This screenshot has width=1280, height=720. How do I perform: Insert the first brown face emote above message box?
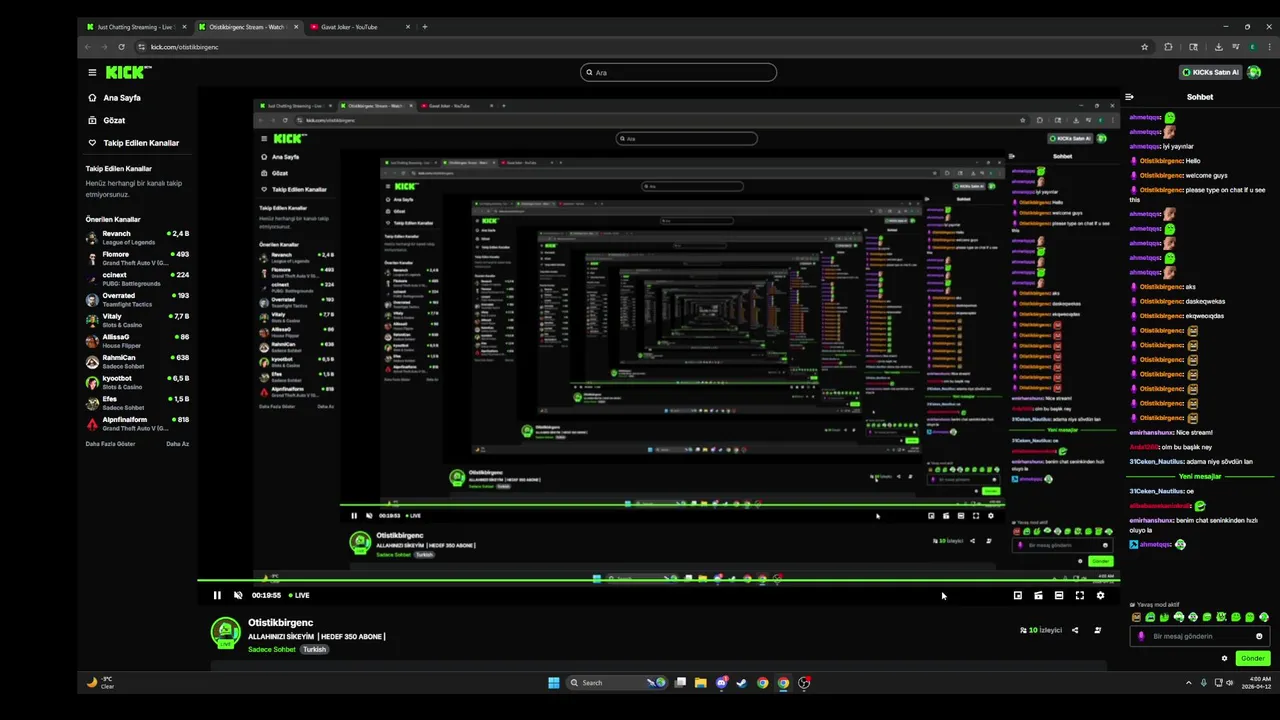tap(1136, 617)
